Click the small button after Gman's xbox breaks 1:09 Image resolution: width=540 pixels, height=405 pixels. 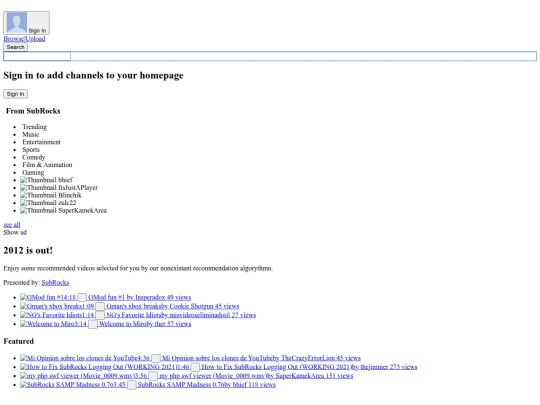[x=100, y=307]
